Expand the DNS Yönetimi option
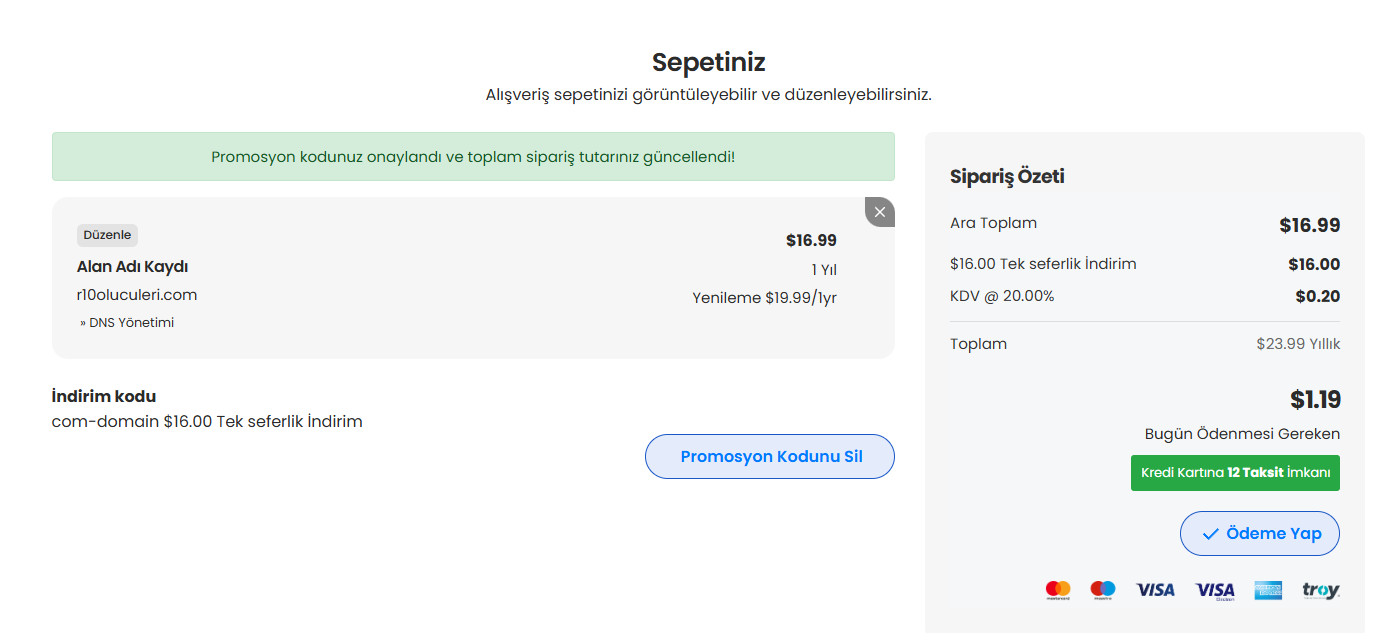 click(x=127, y=323)
